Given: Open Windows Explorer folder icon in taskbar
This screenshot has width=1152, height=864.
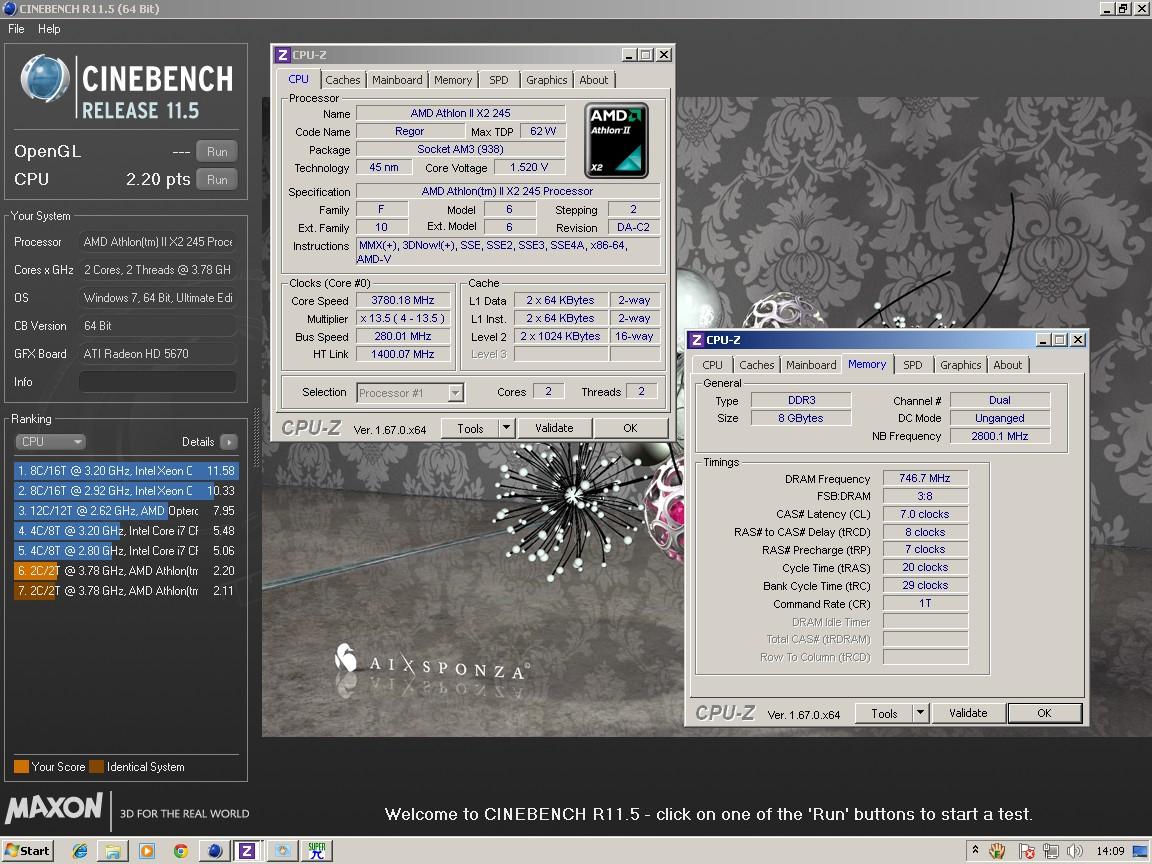Looking at the screenshot, I should 112,851.
